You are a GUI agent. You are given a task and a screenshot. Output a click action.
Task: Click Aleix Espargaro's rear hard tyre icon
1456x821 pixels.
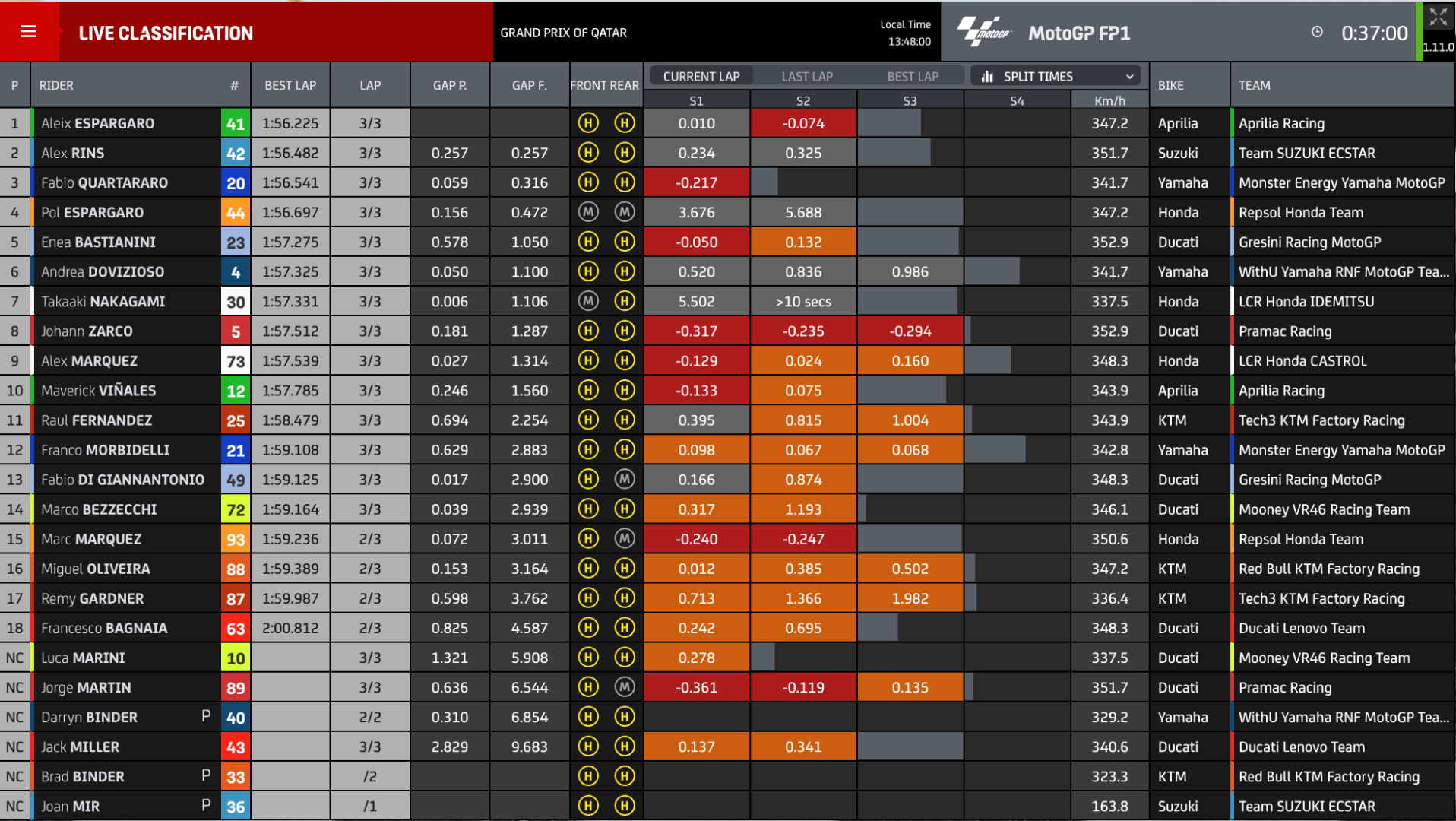click(x=625, y=123)
